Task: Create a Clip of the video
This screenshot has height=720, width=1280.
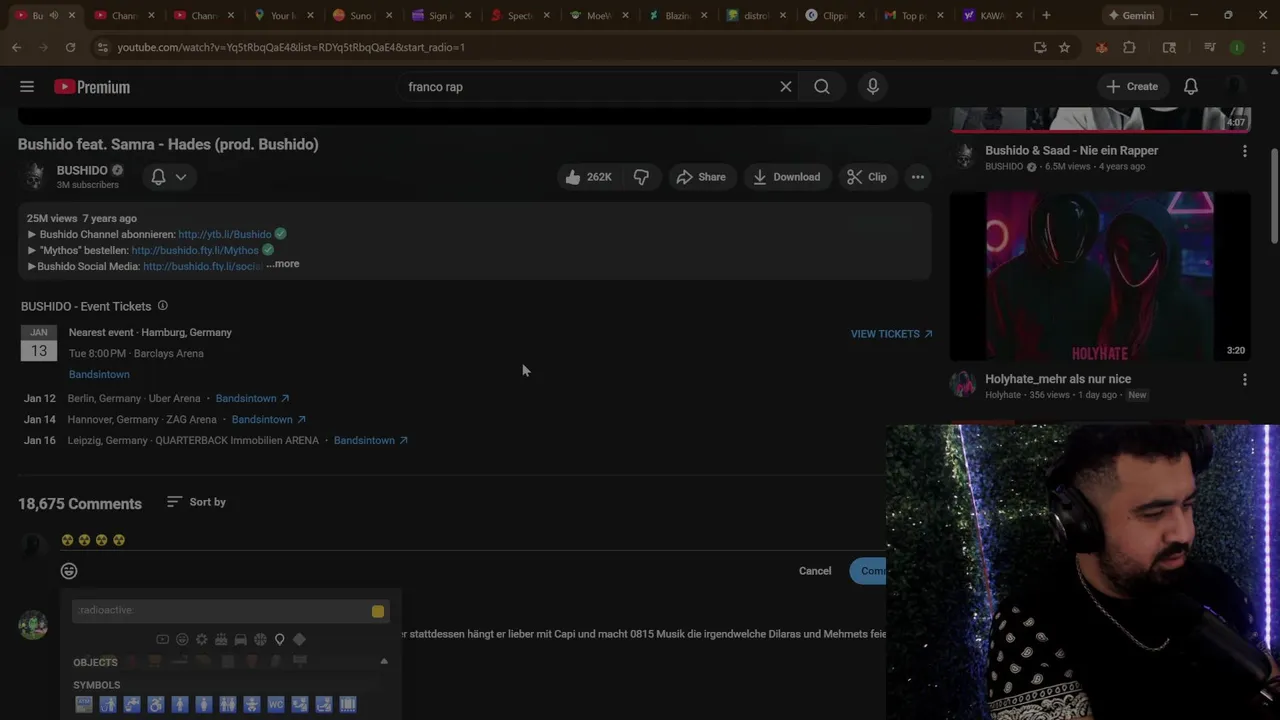Action: click(x=867, y=177)
